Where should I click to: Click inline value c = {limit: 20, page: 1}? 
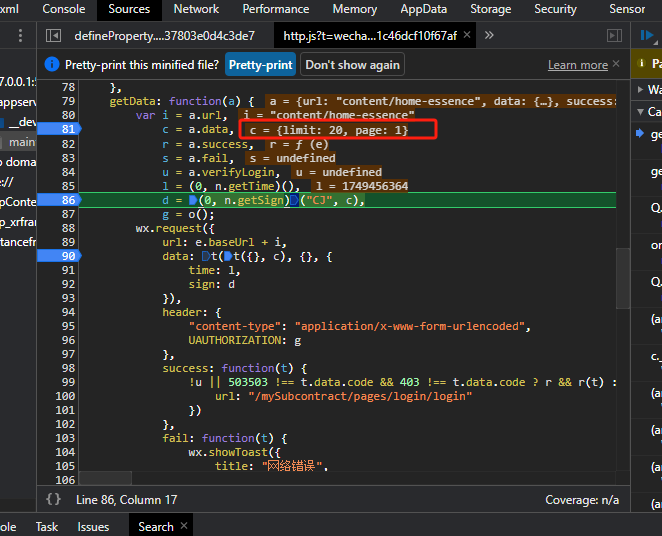pyautogui.click(x=329, y=130)
